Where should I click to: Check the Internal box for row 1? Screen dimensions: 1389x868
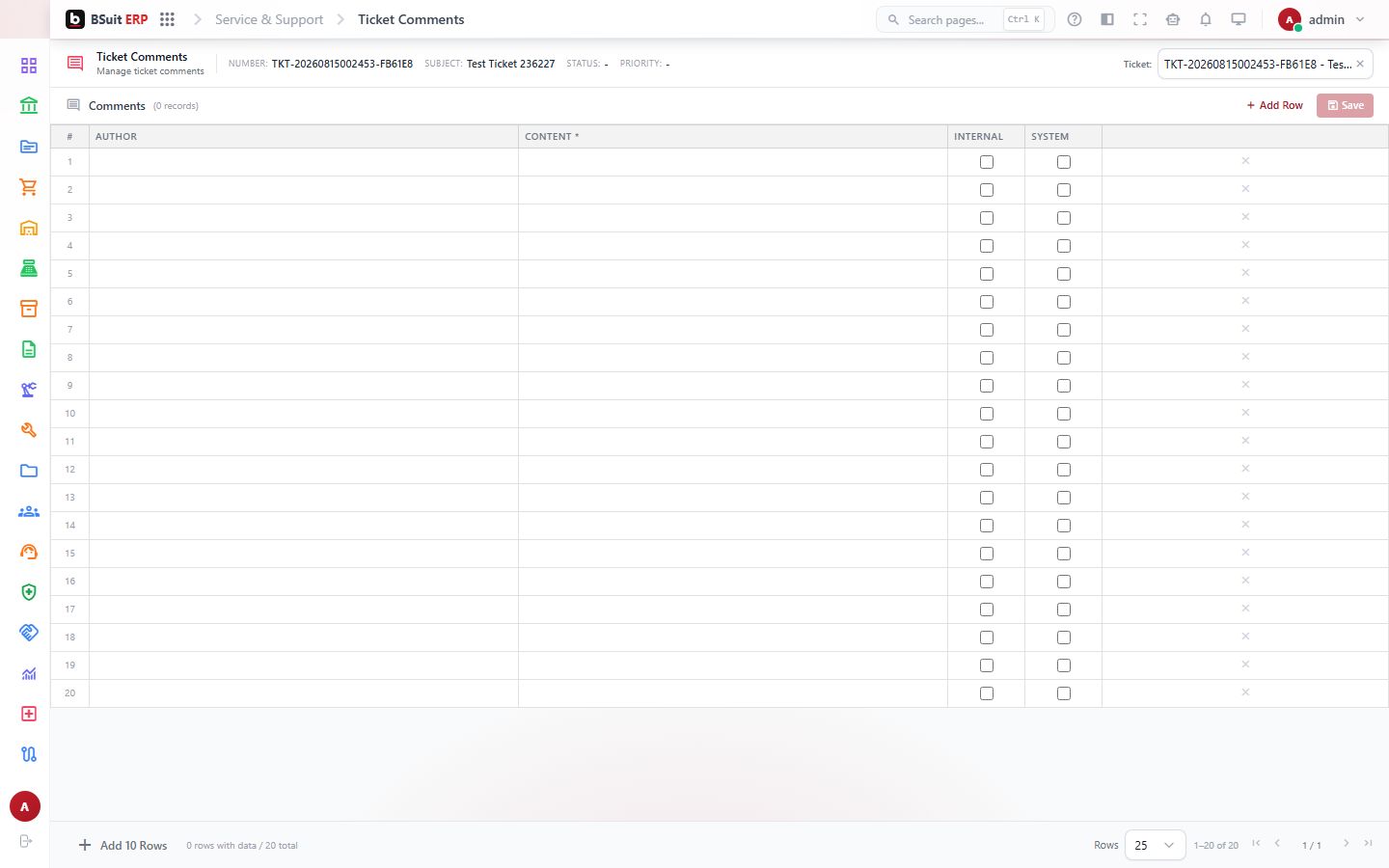(x=986, y=162)
